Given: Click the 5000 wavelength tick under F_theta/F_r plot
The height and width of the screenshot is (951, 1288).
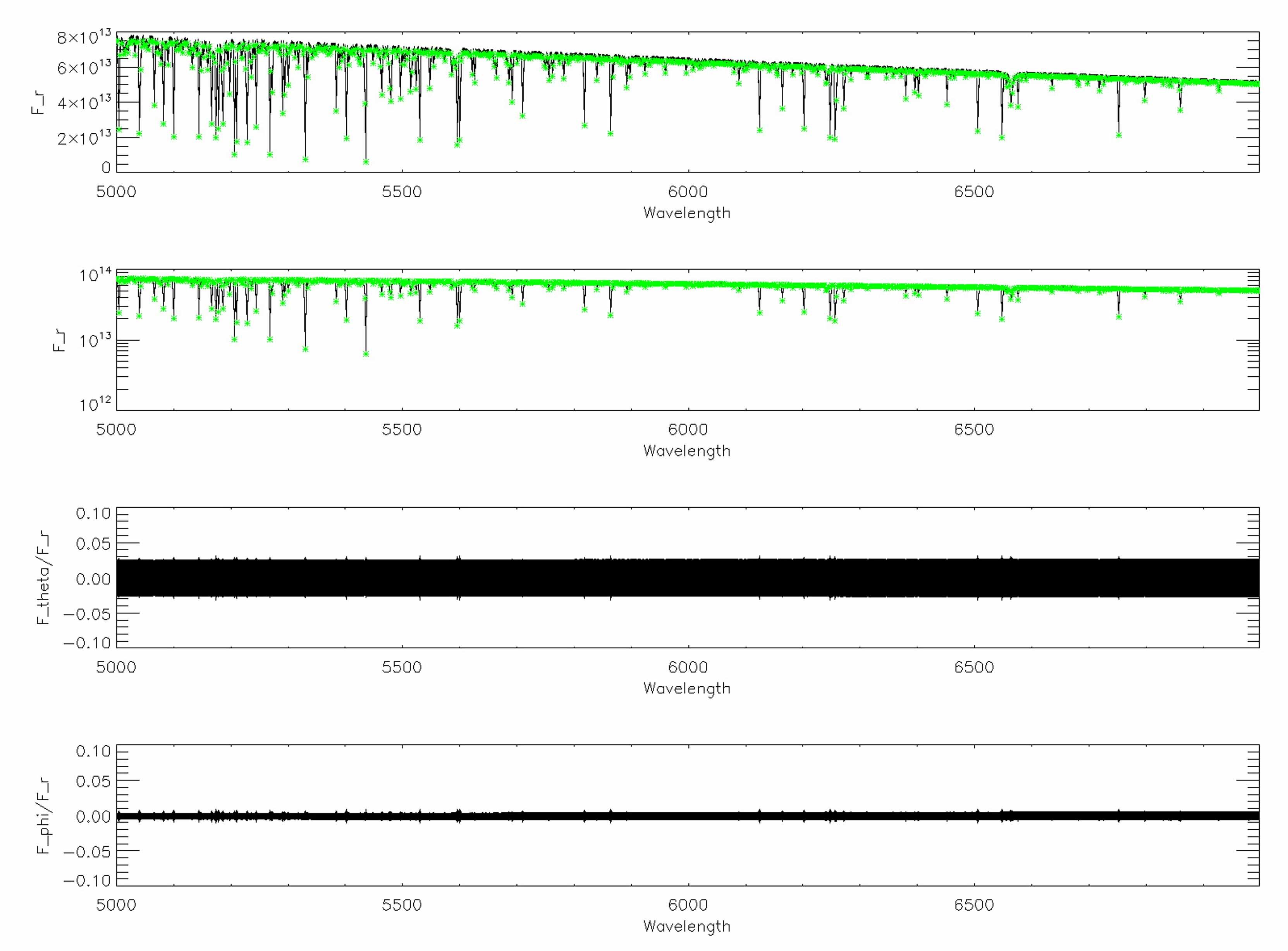Looking at the screenshot, I should (116, 667).
